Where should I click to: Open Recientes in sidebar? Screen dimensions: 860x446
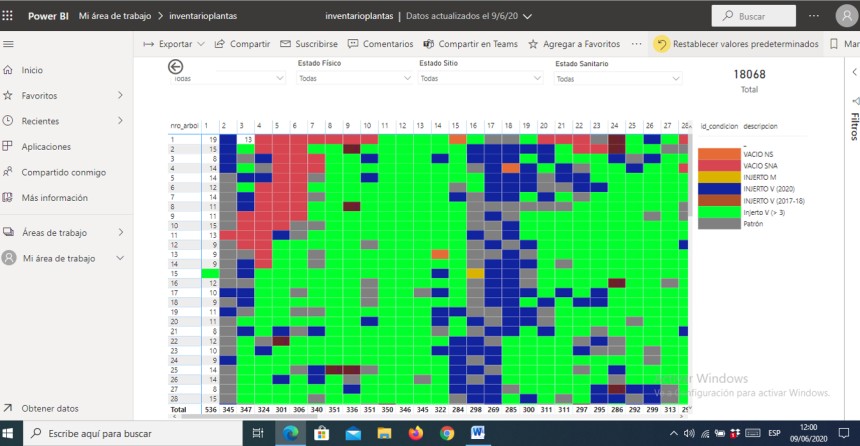pyautogui.click(x=40, y=121)
